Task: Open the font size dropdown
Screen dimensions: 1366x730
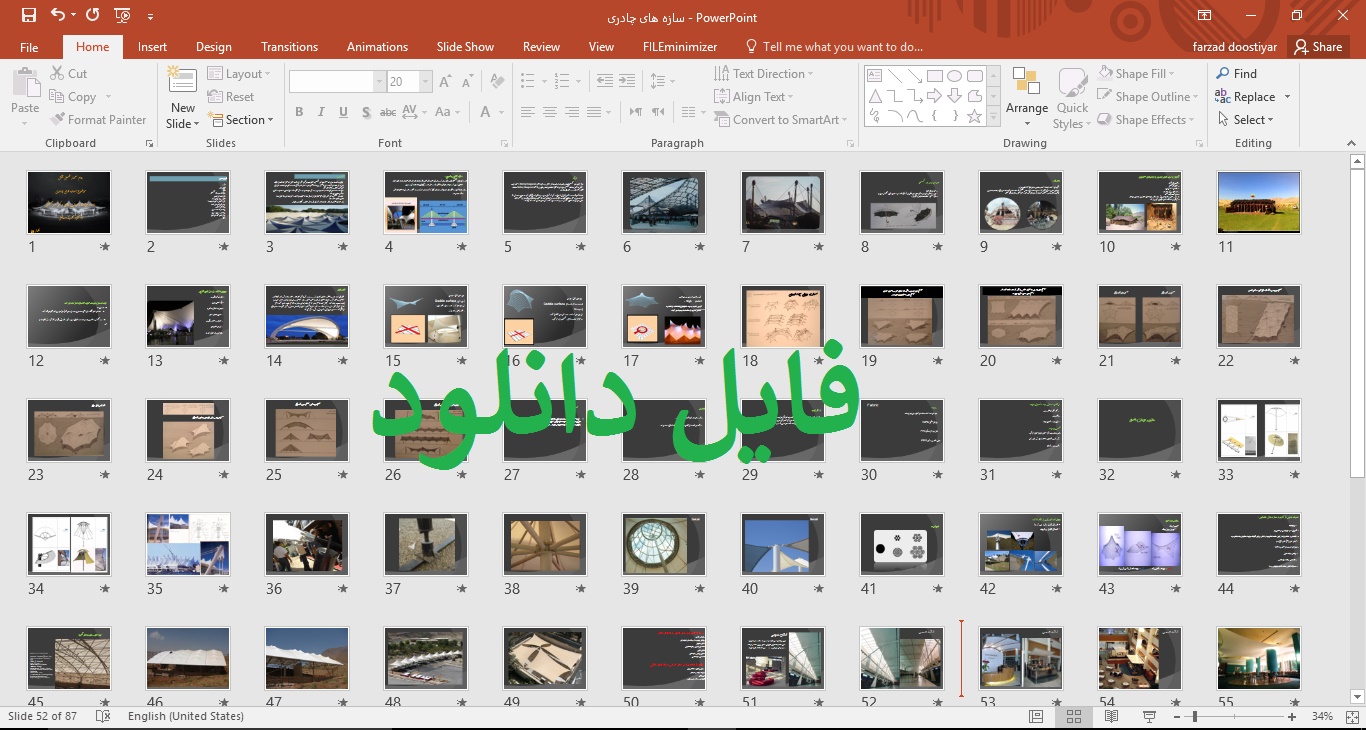Action: (426, 82)
